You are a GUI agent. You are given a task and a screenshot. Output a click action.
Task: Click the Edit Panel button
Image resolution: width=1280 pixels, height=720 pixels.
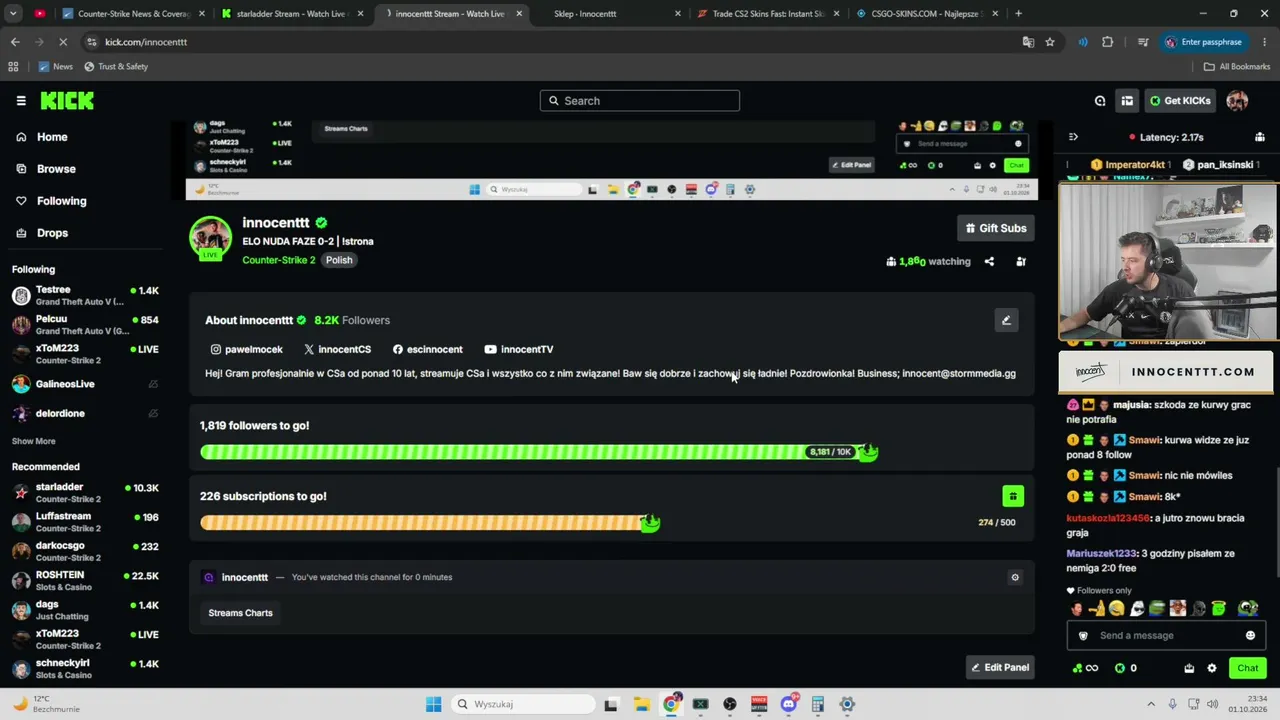pos(999,668)
